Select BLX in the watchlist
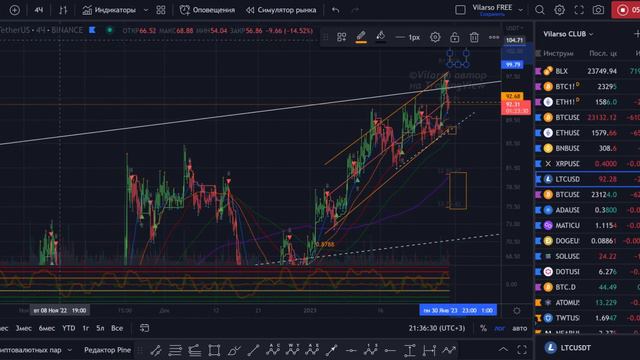The height and width of the screenshot is (360, 640). coord(587,71)
